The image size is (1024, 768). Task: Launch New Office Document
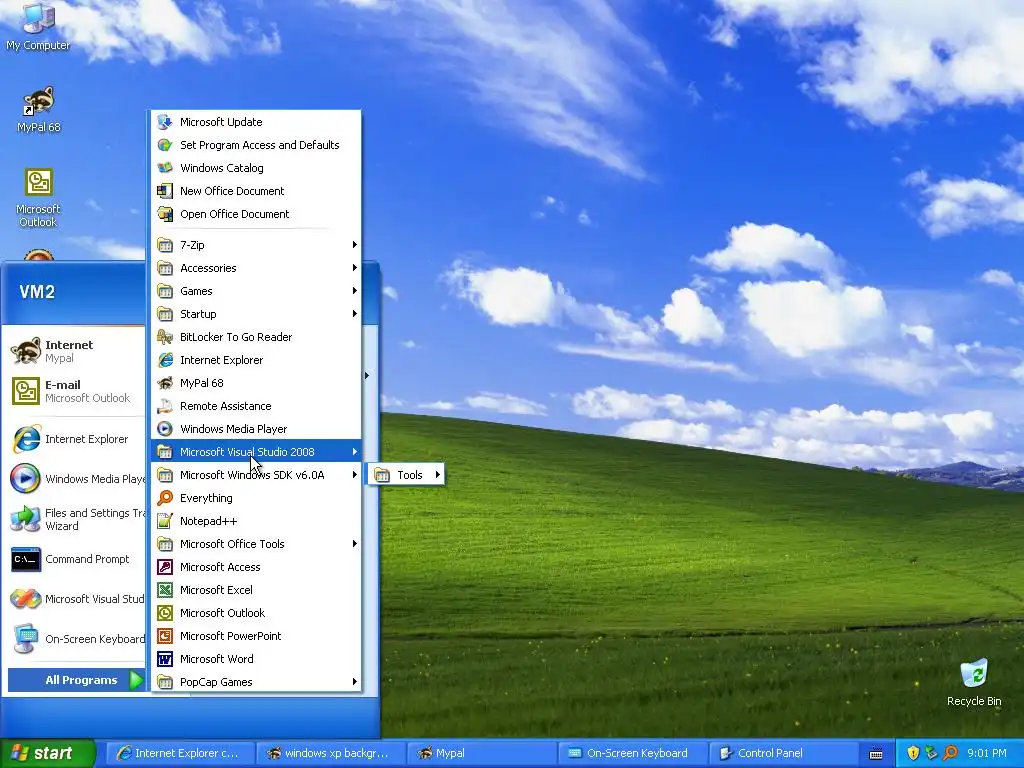click(x=256, y=191)
